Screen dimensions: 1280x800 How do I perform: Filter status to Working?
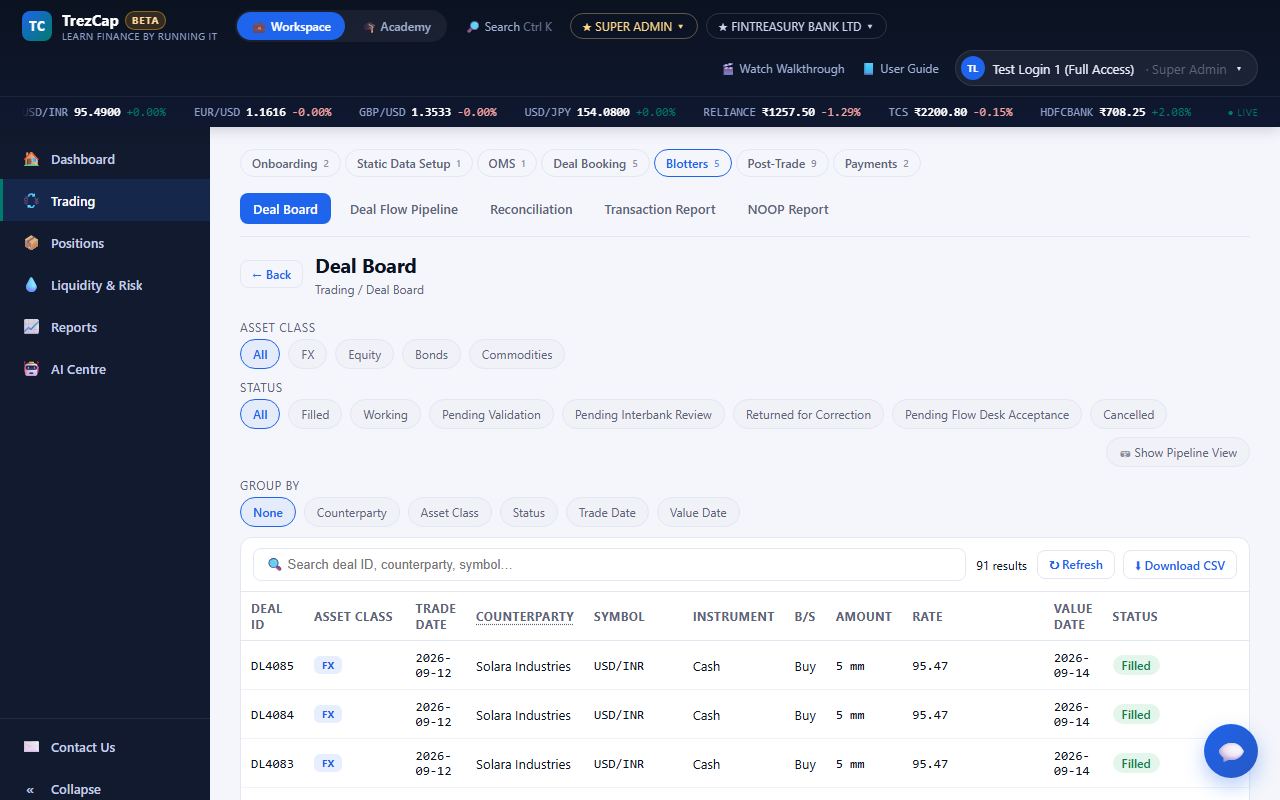click(x=386, y=415)
